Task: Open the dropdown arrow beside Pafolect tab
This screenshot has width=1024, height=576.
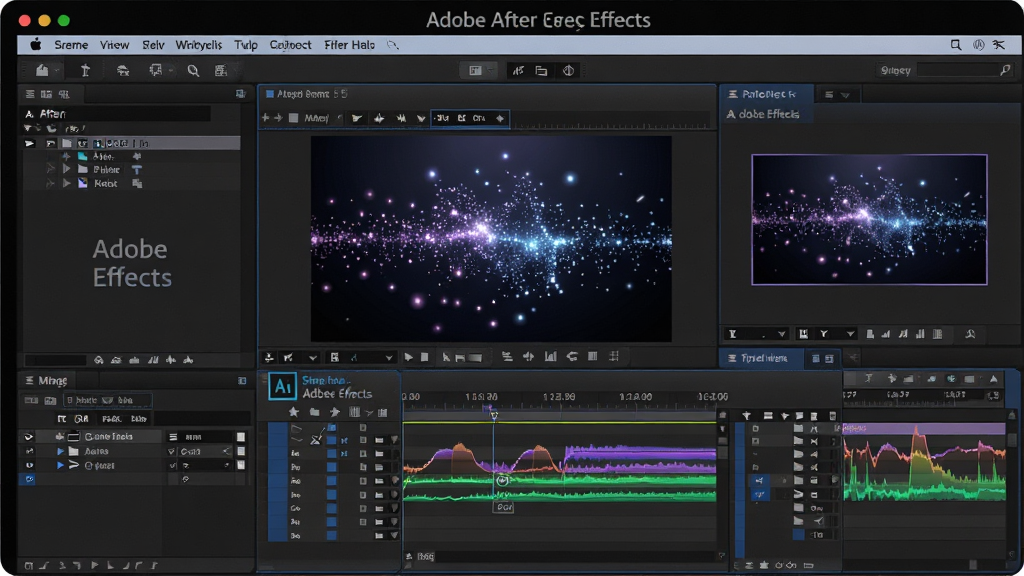Action: [x=846, y=95]
